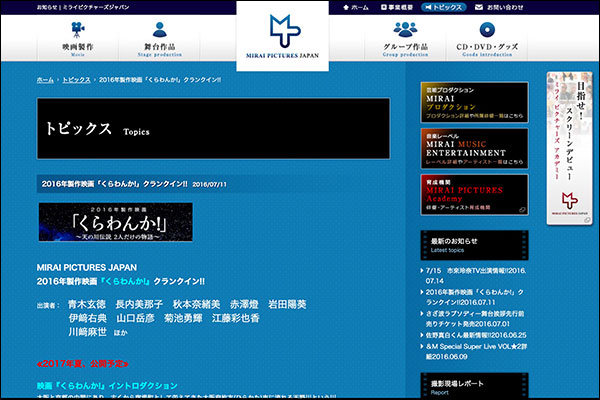Select the highlighted トピックス top bar tab
This screenshot has height=400, width=600.
pyautogui.click(x=446, y=7)
